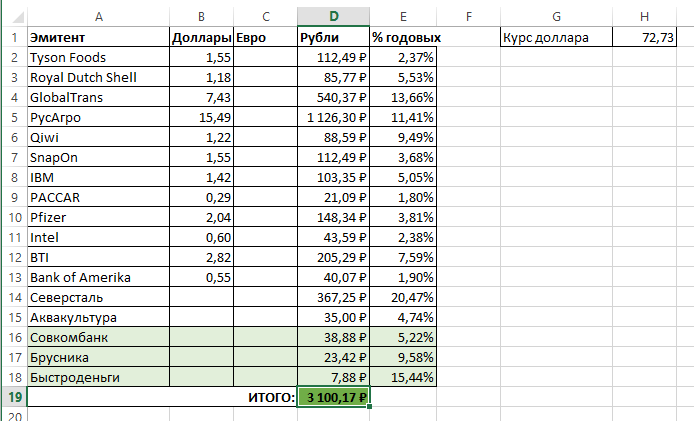Select the 'Быстроденьги' cell
The image size is (694, 421).
(x=98, y=377)
